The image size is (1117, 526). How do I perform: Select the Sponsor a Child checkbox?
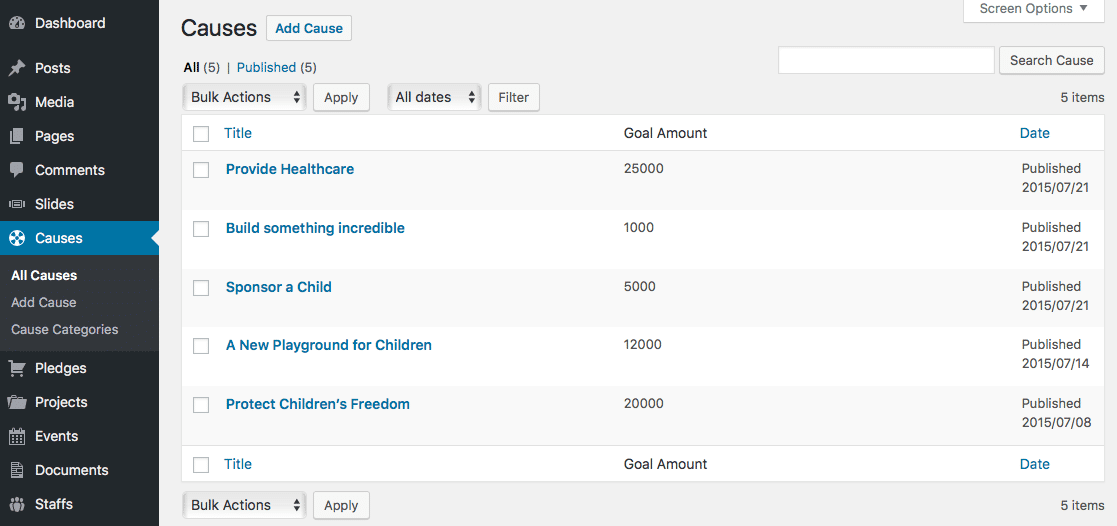click(x=201, y=287)
